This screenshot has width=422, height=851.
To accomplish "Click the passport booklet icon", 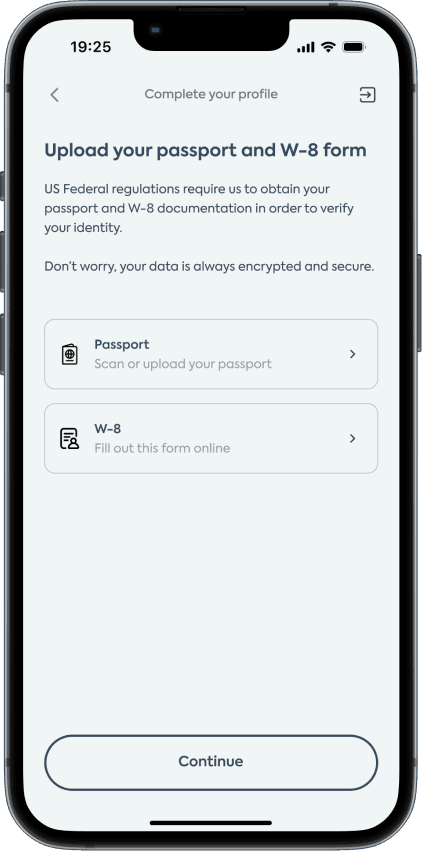I will tap(69, 354).
